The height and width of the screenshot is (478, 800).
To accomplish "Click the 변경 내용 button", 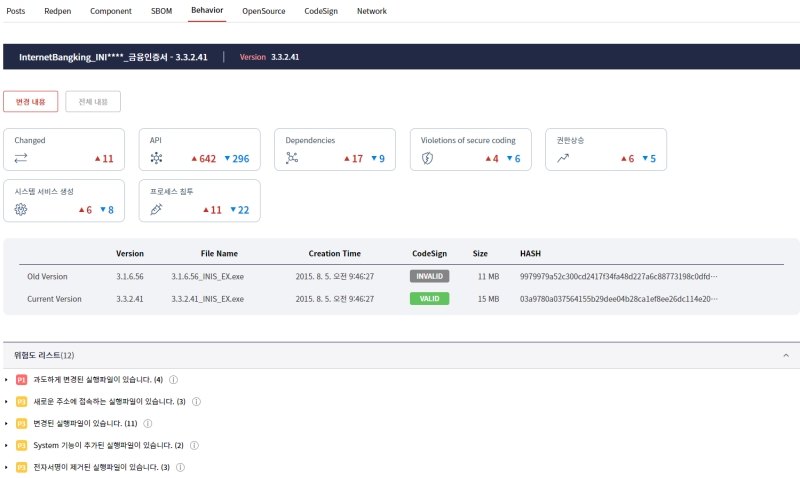I will point(31,102).
